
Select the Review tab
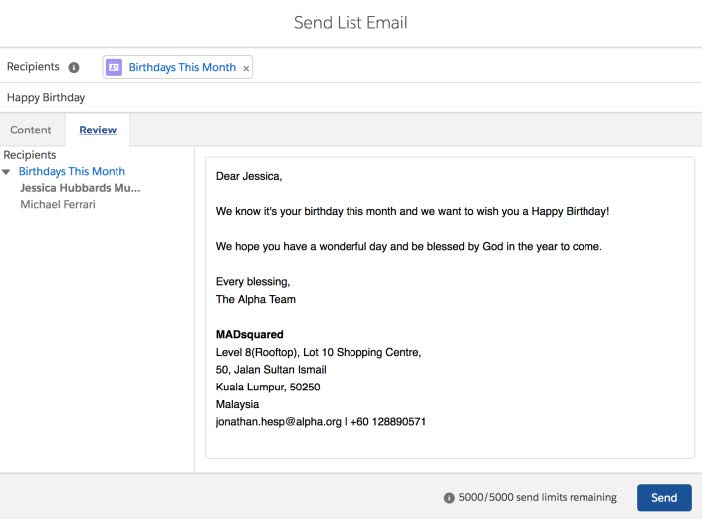click(98, 130)
